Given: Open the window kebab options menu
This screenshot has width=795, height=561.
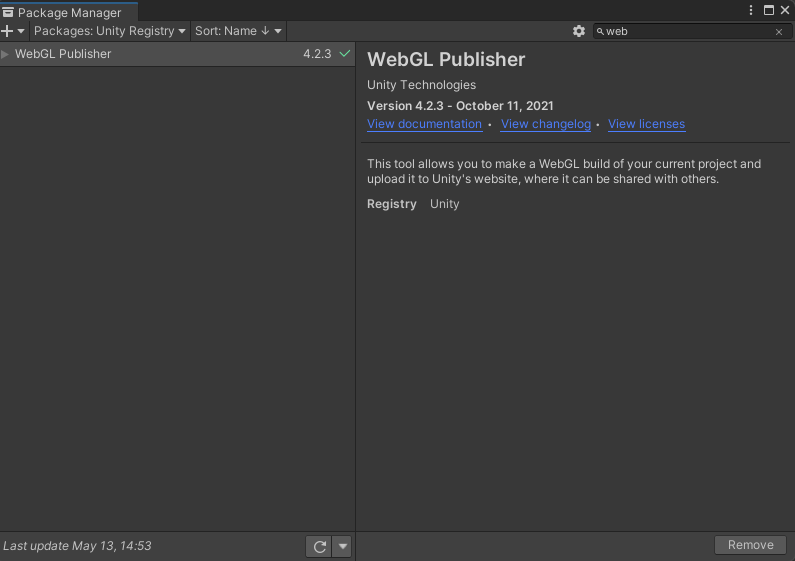Looking at the screenshot, I should (751, 10).
